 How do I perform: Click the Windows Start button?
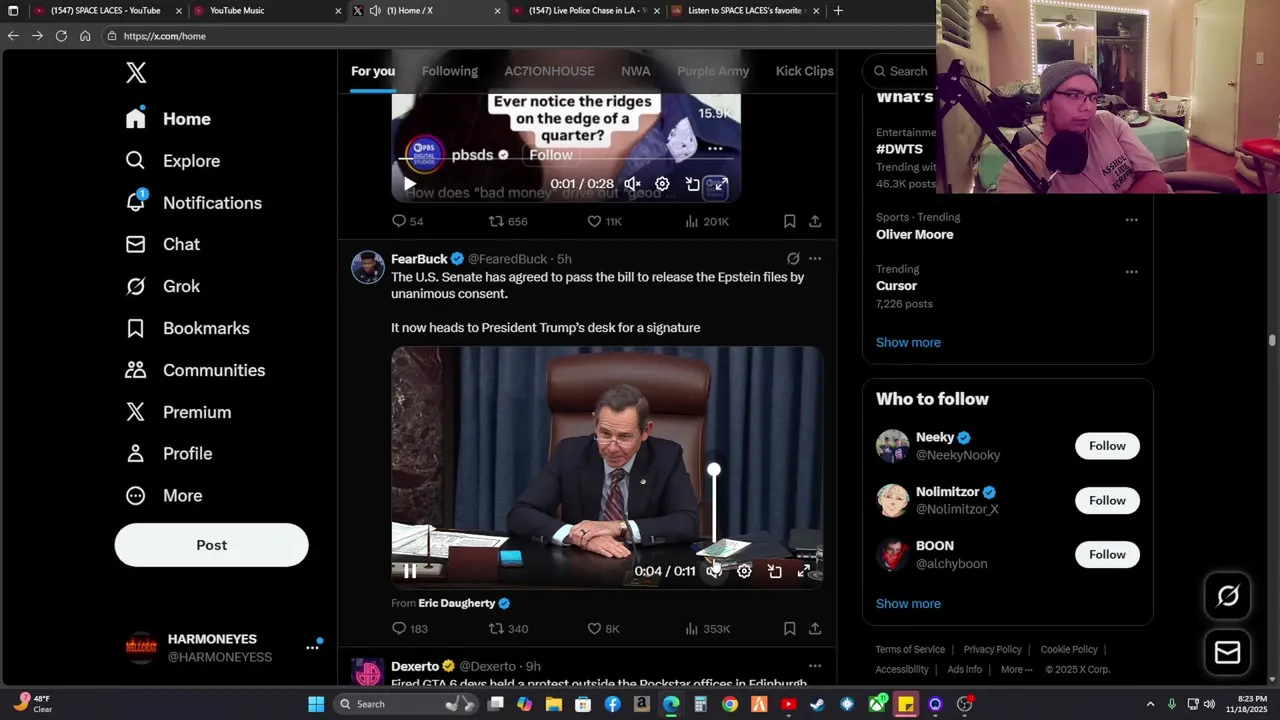[316, 704]
